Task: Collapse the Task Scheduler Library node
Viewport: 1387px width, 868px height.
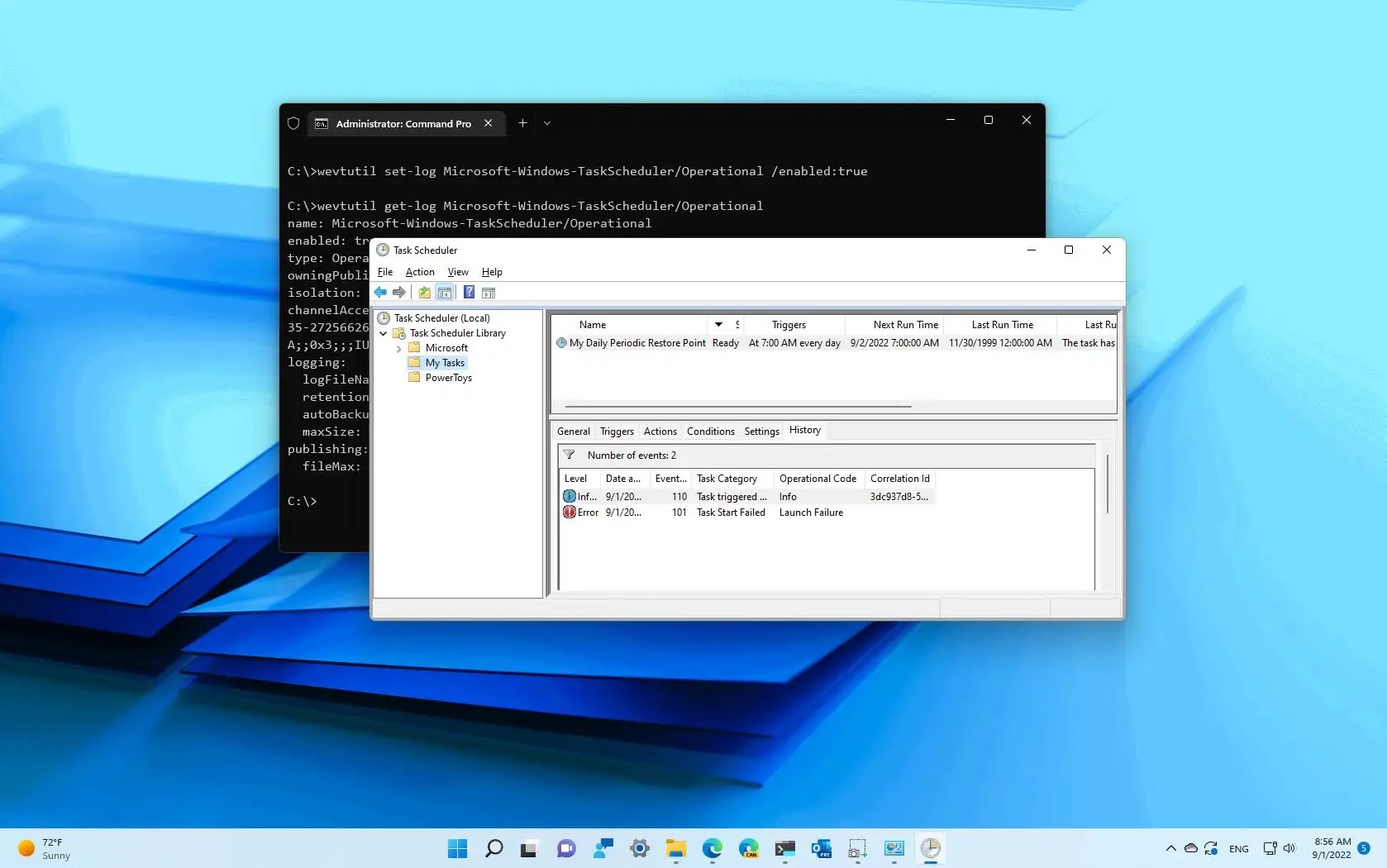Action: click(x=383, y=333)
